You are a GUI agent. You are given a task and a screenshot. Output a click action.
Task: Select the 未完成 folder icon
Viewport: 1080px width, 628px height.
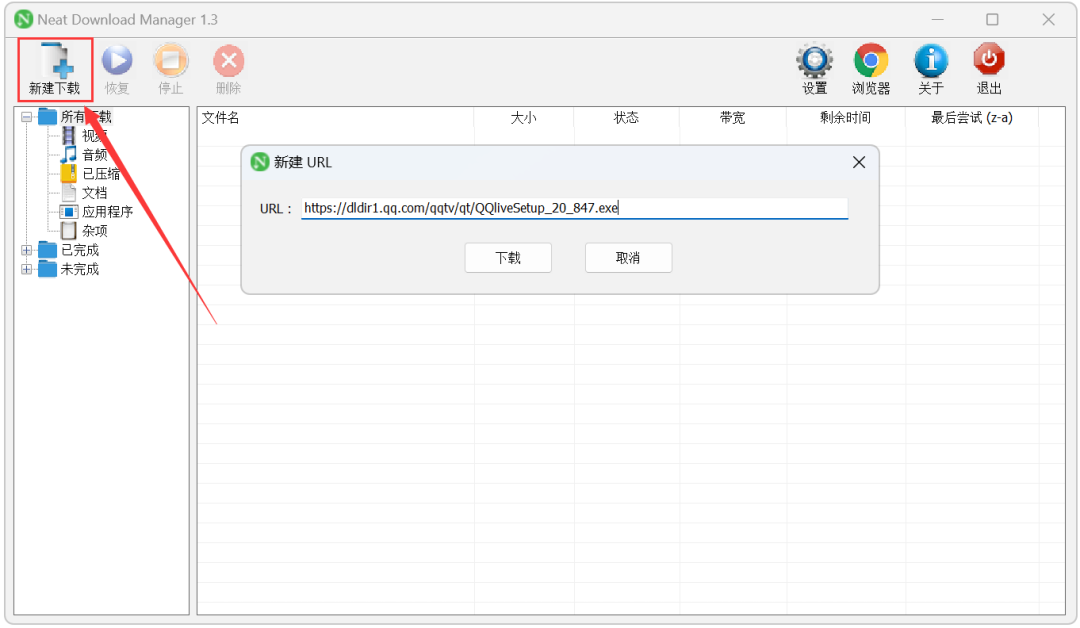tap(48, 269)
